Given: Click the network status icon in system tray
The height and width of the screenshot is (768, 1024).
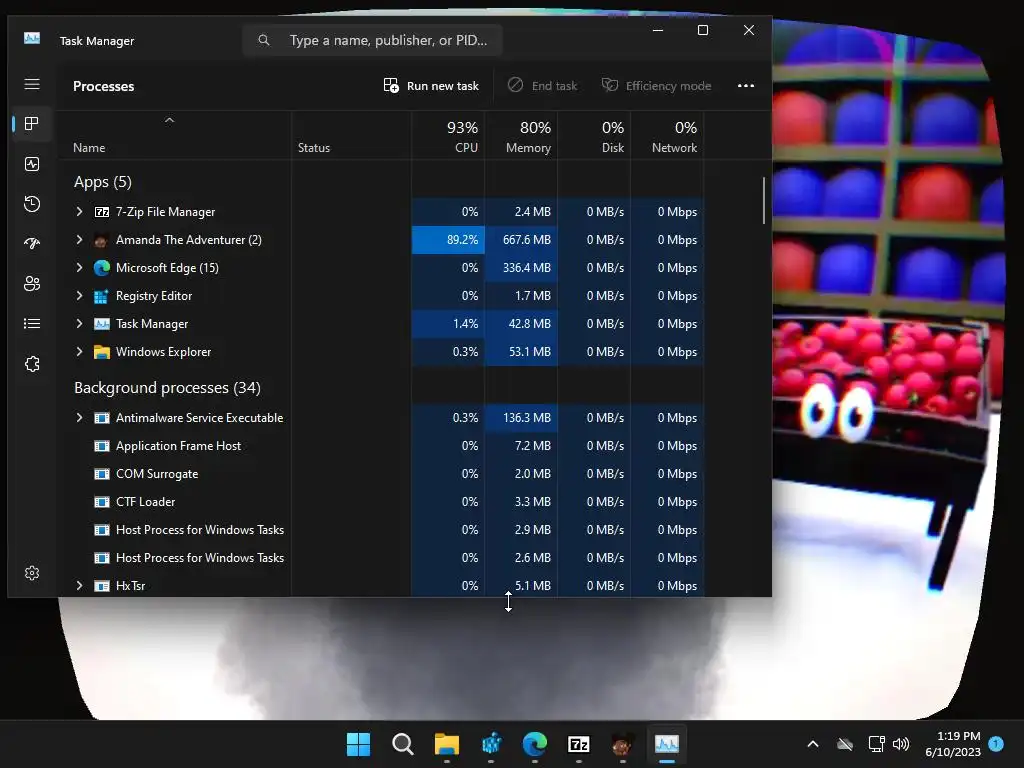Looking at the screenshot, I should (x=875, y=744).
